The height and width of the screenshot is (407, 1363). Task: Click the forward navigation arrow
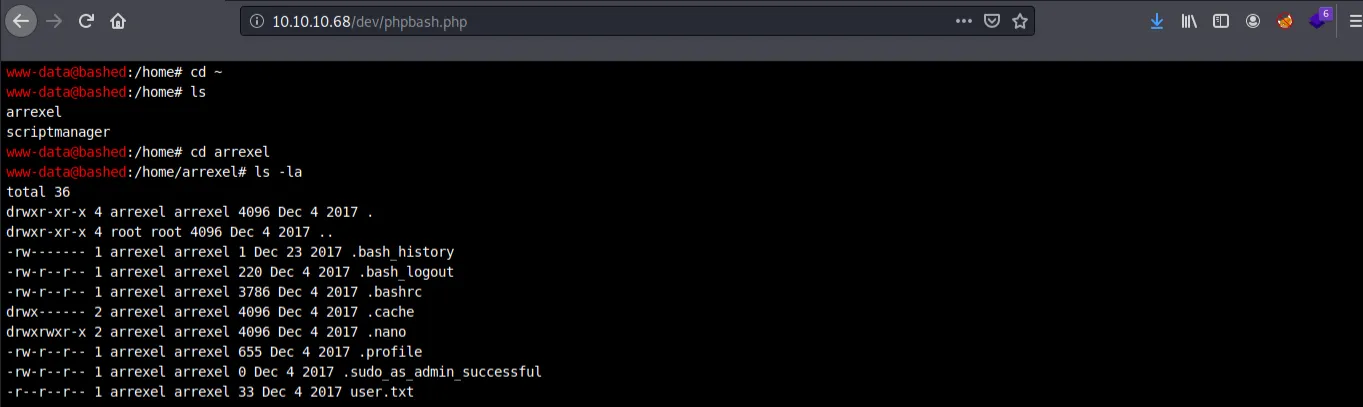click(x=54, y=21)
